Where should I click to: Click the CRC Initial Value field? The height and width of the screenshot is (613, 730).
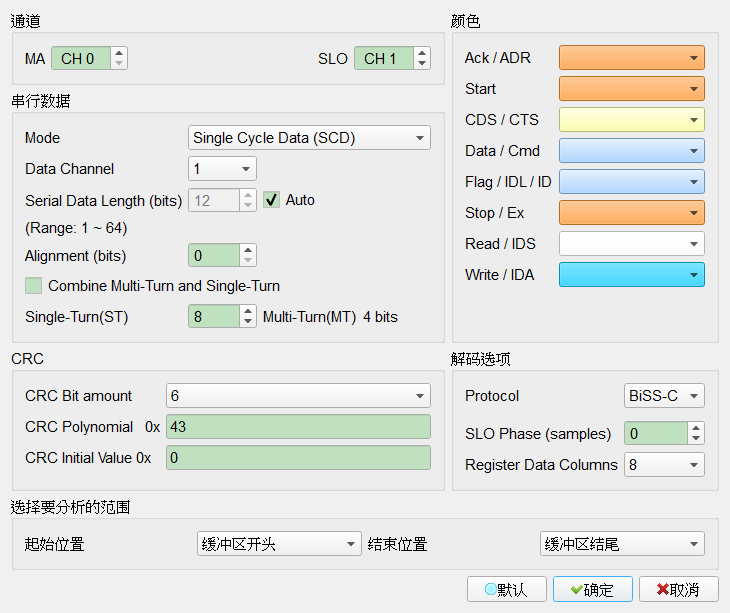point(298,458)
